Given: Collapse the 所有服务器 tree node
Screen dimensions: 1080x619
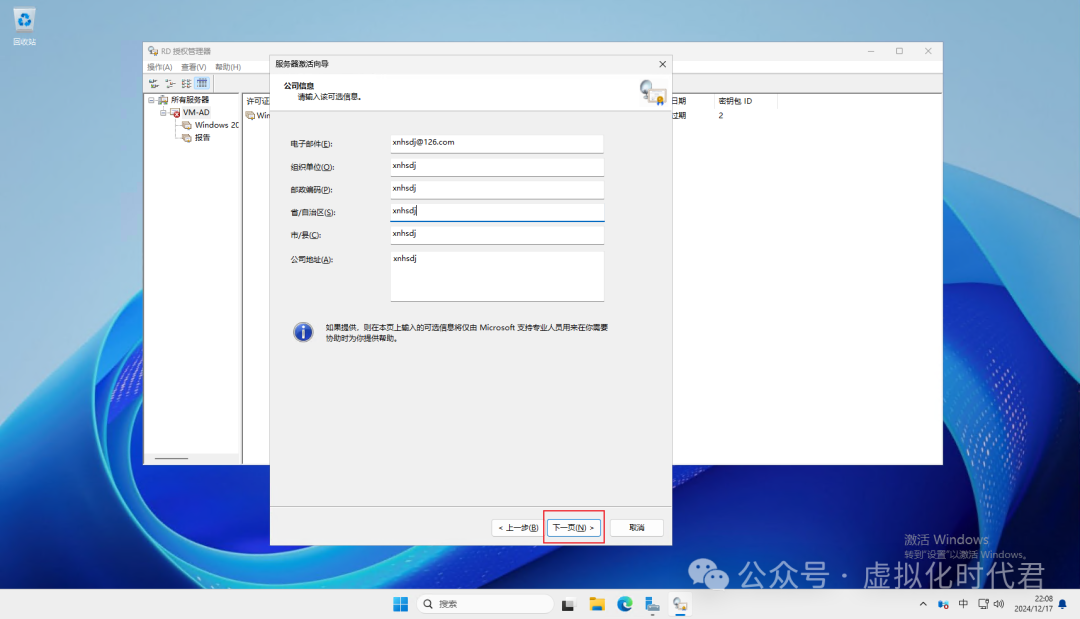Looking at the screenshot, I should coord(151,100).
